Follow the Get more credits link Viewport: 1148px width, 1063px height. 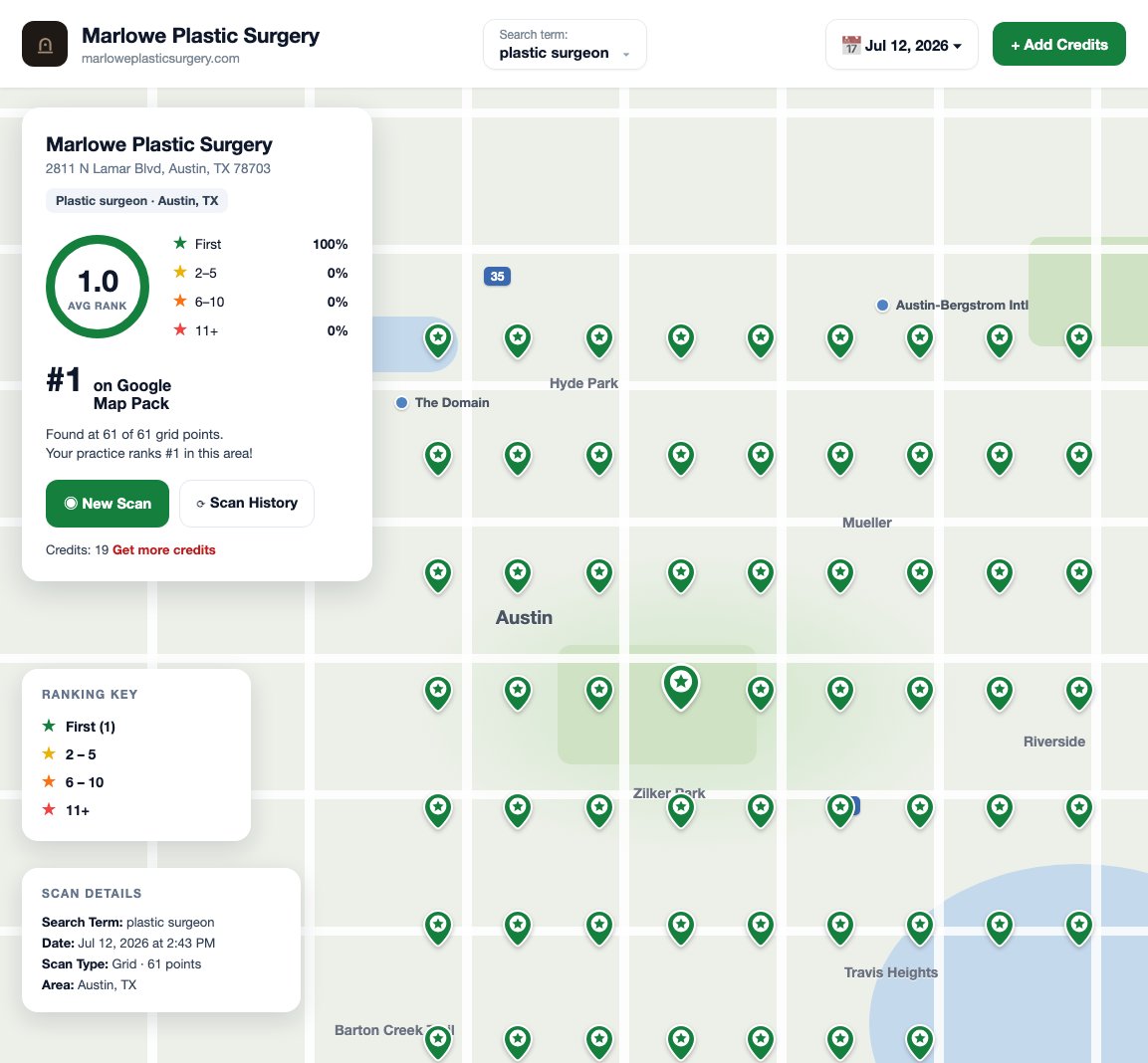coord(164,549)
